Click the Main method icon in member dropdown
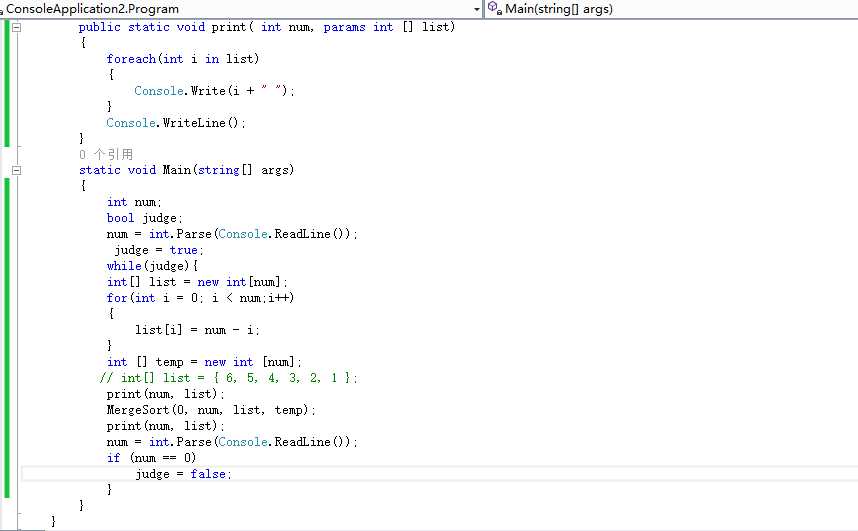Viewport: 858px width, 531px height. coord(495,8)
